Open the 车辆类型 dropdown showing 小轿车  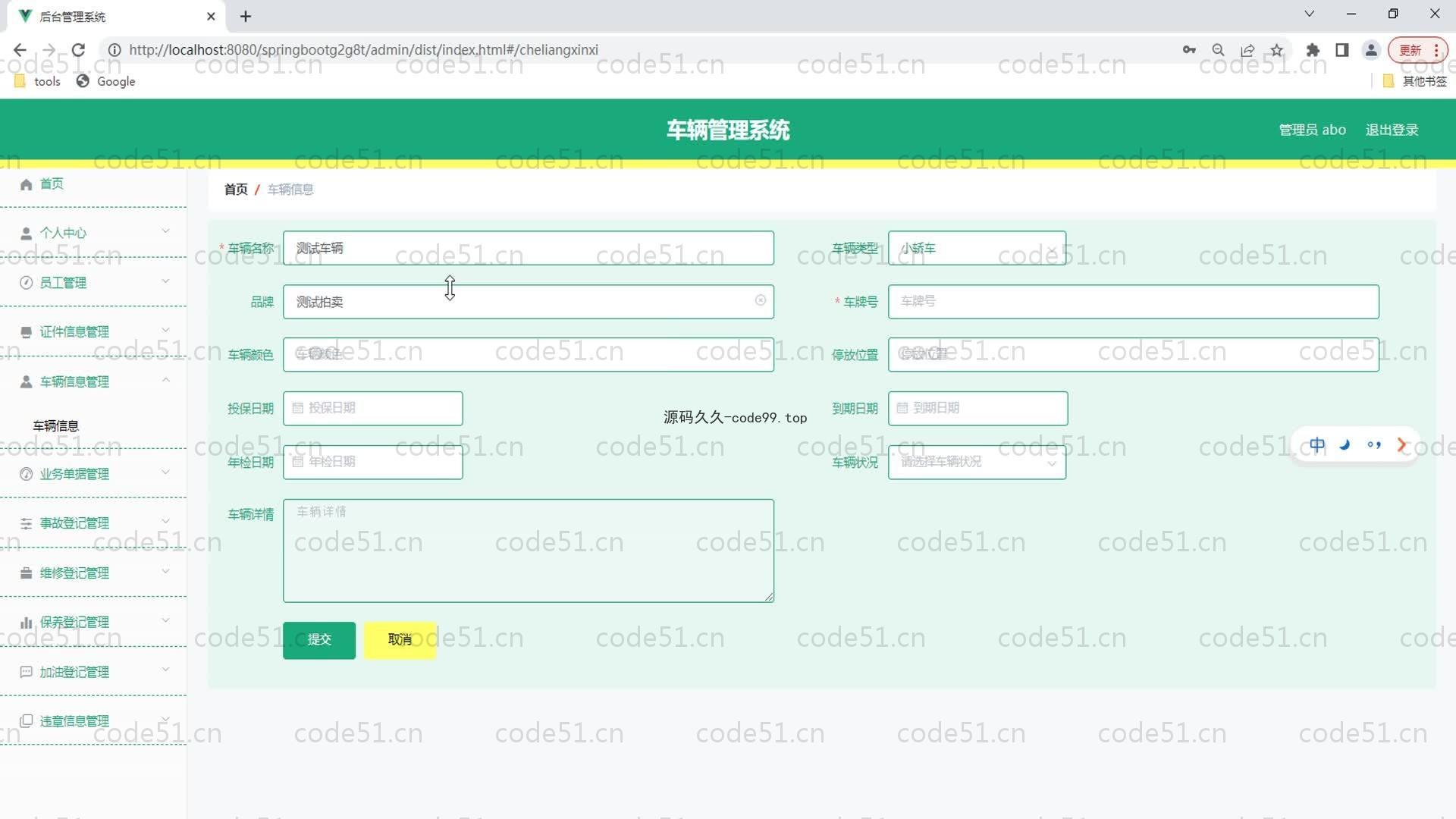click(x=977, y=248)
